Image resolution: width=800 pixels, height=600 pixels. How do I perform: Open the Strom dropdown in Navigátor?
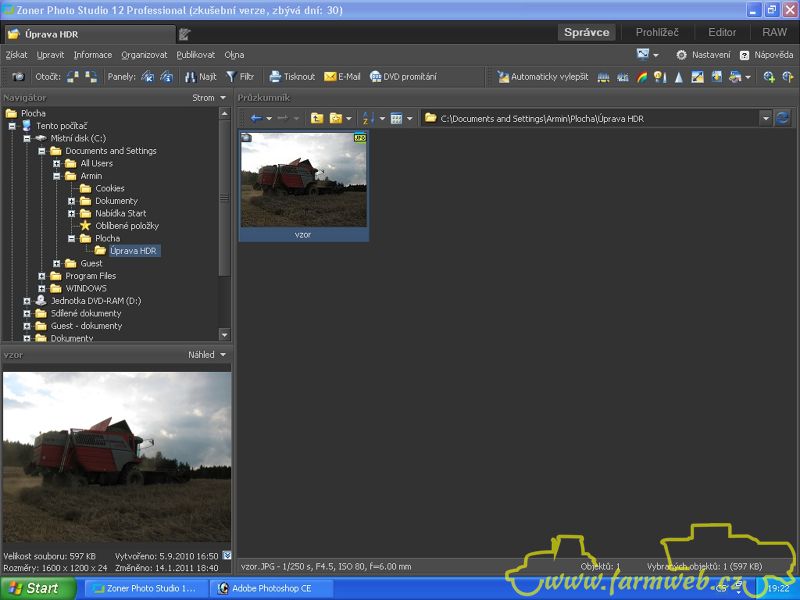pyautogui.click(x=209, y=98)
